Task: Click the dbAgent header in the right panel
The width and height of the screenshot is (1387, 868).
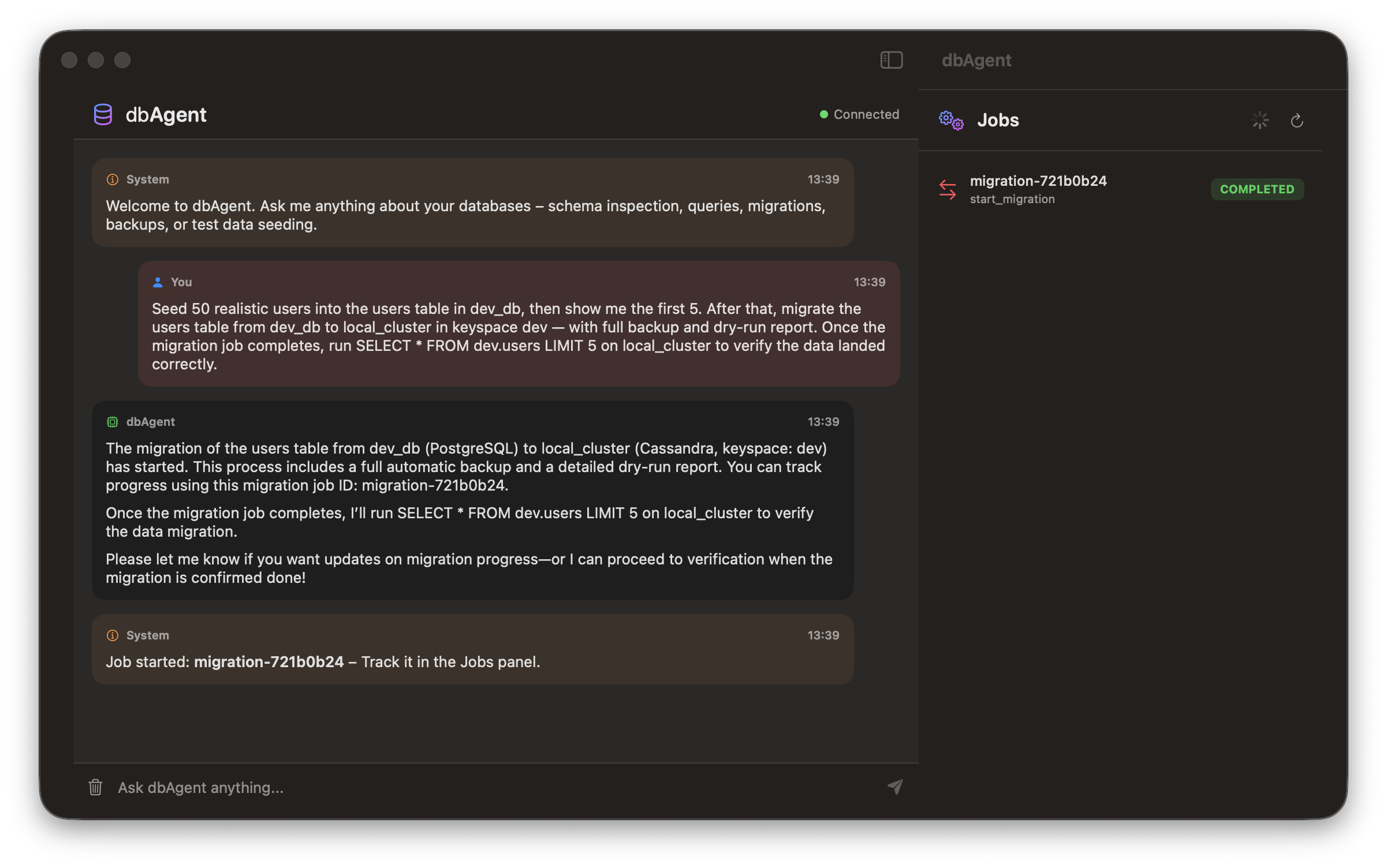Action: coord(977,60)
